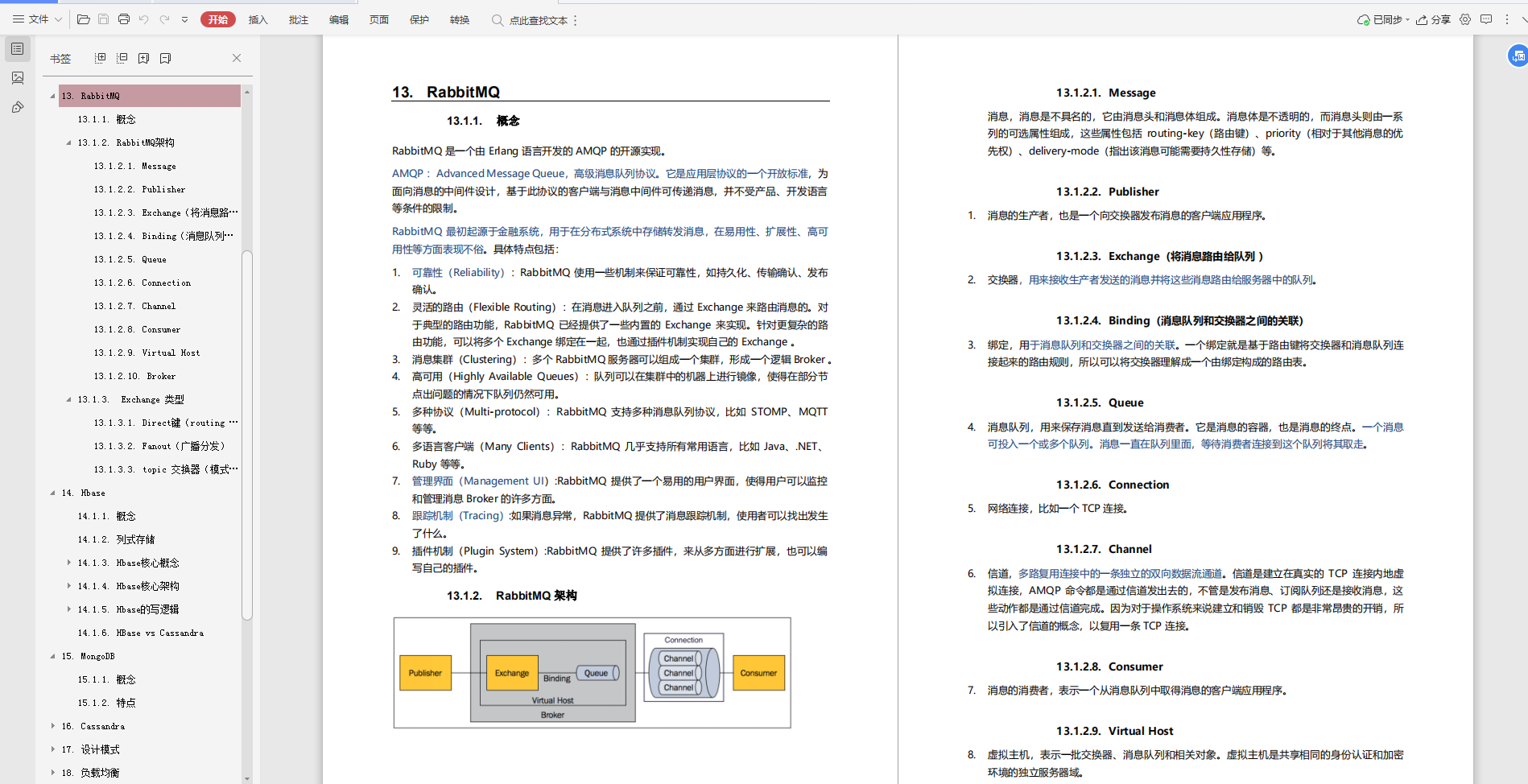Click the expand-all bookmarks icon
Image resolution: width=1528 pixels, height=784 pixels.
point(100,57)
